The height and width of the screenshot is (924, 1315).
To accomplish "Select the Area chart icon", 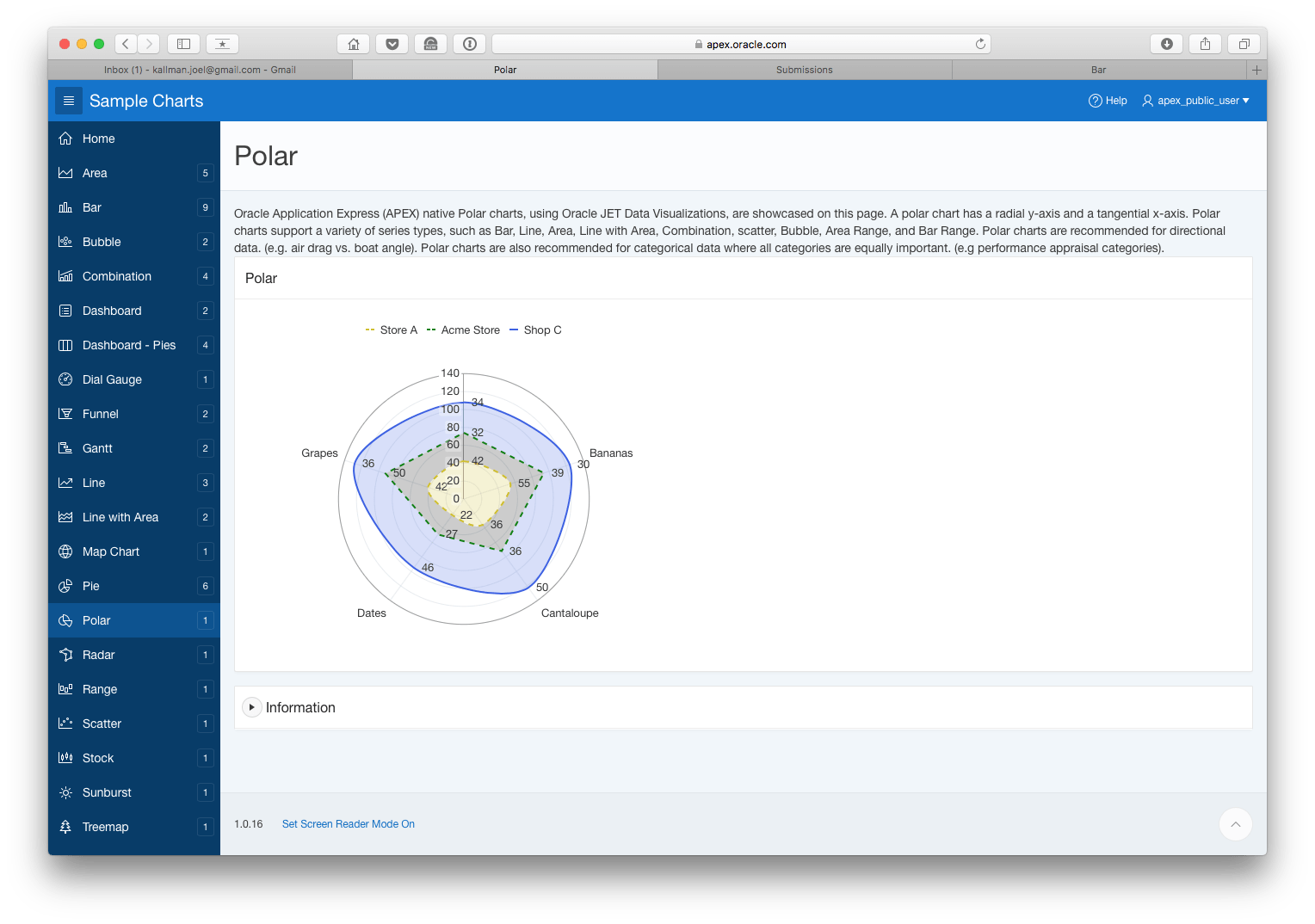I will tap(65, 173).
